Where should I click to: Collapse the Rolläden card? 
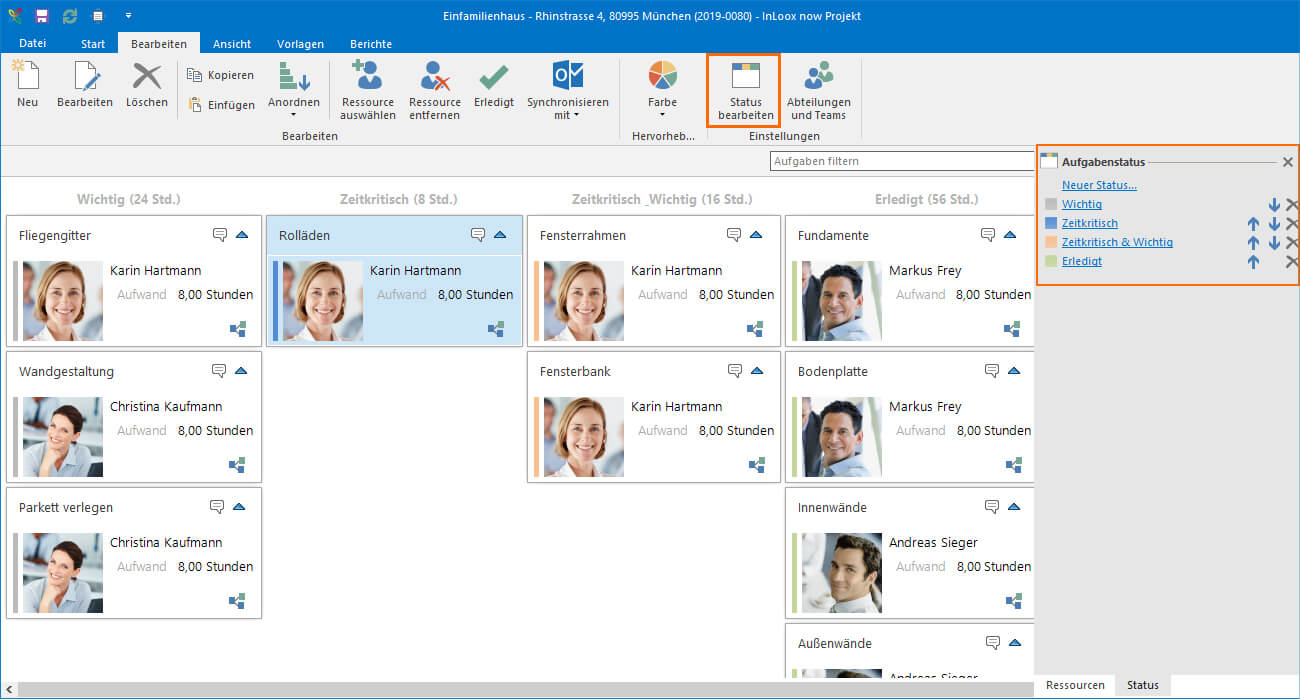click(500, 235)
